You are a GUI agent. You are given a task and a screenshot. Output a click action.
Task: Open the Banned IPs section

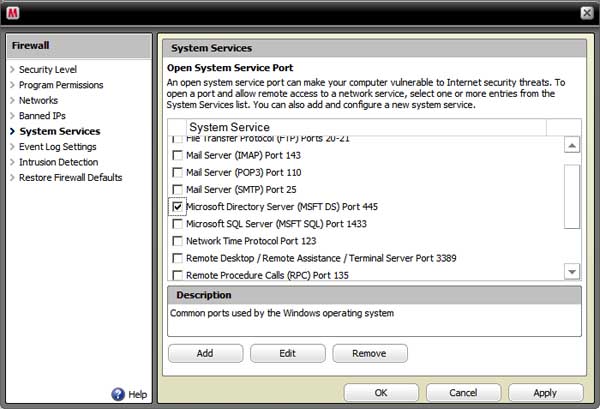click(44, 116)
